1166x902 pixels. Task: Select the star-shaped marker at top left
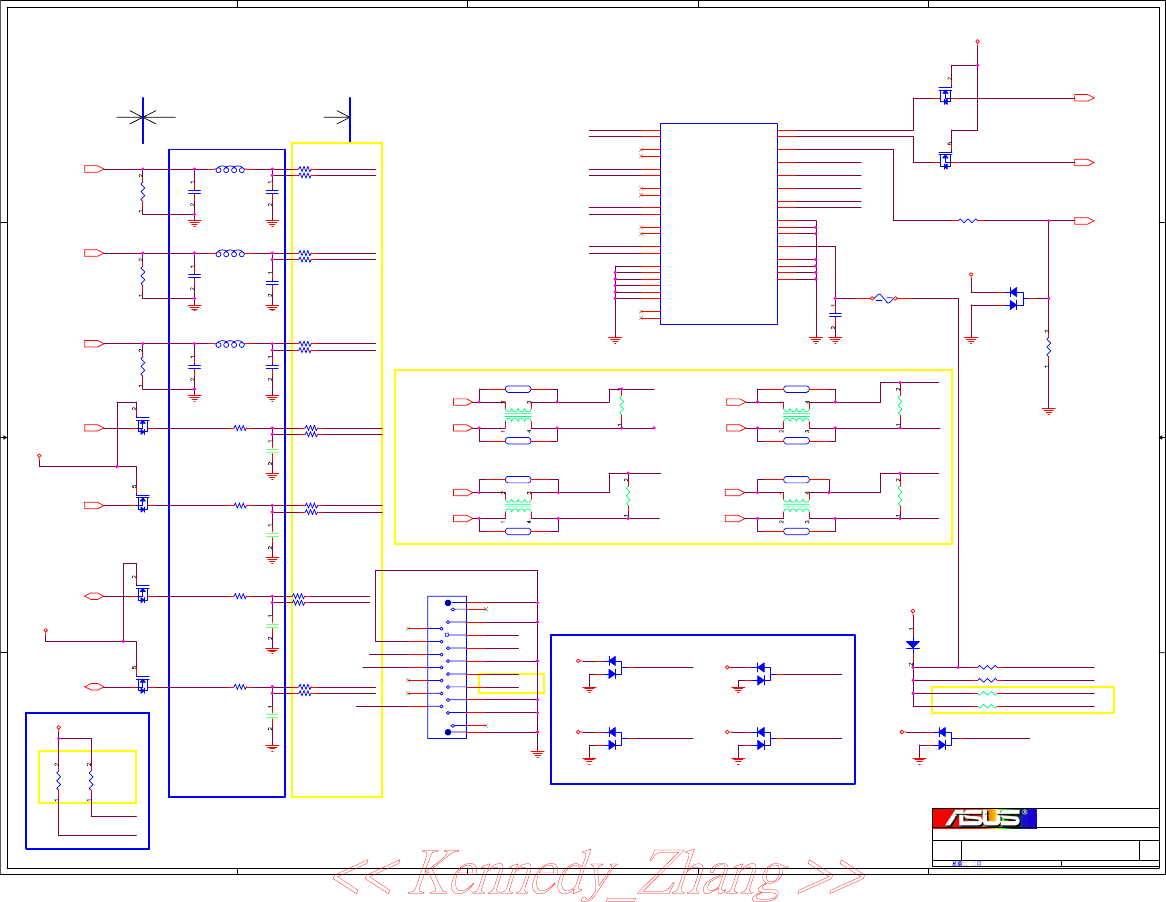pyautogui.click(x=143, y=117)
